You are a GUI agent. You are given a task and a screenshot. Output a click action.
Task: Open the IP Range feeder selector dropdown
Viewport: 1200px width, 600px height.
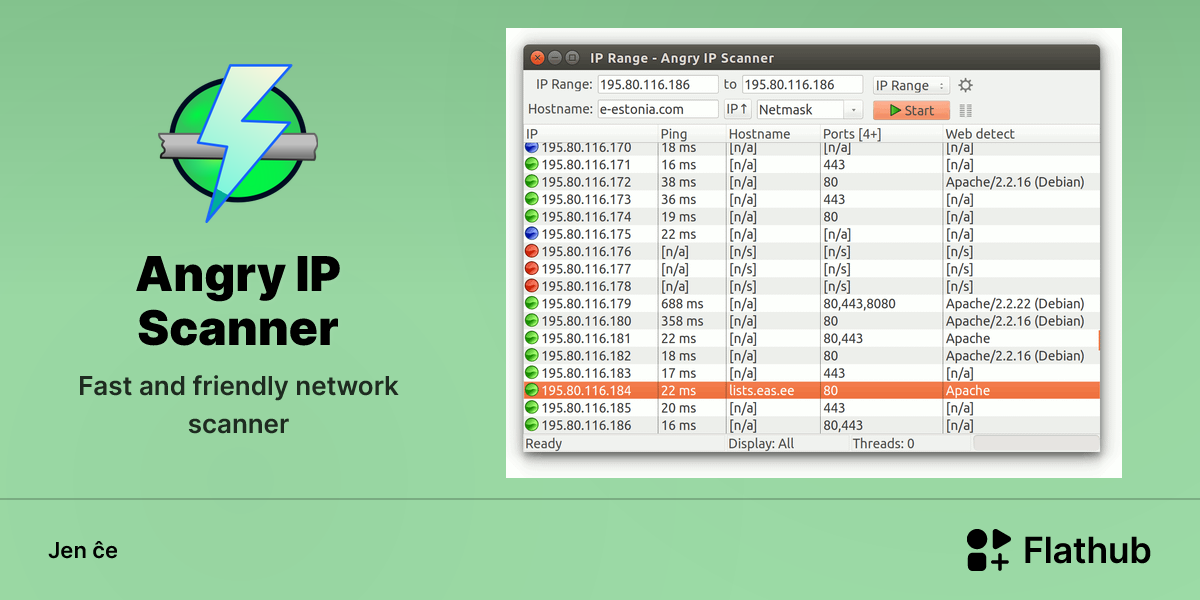(911, 86)
